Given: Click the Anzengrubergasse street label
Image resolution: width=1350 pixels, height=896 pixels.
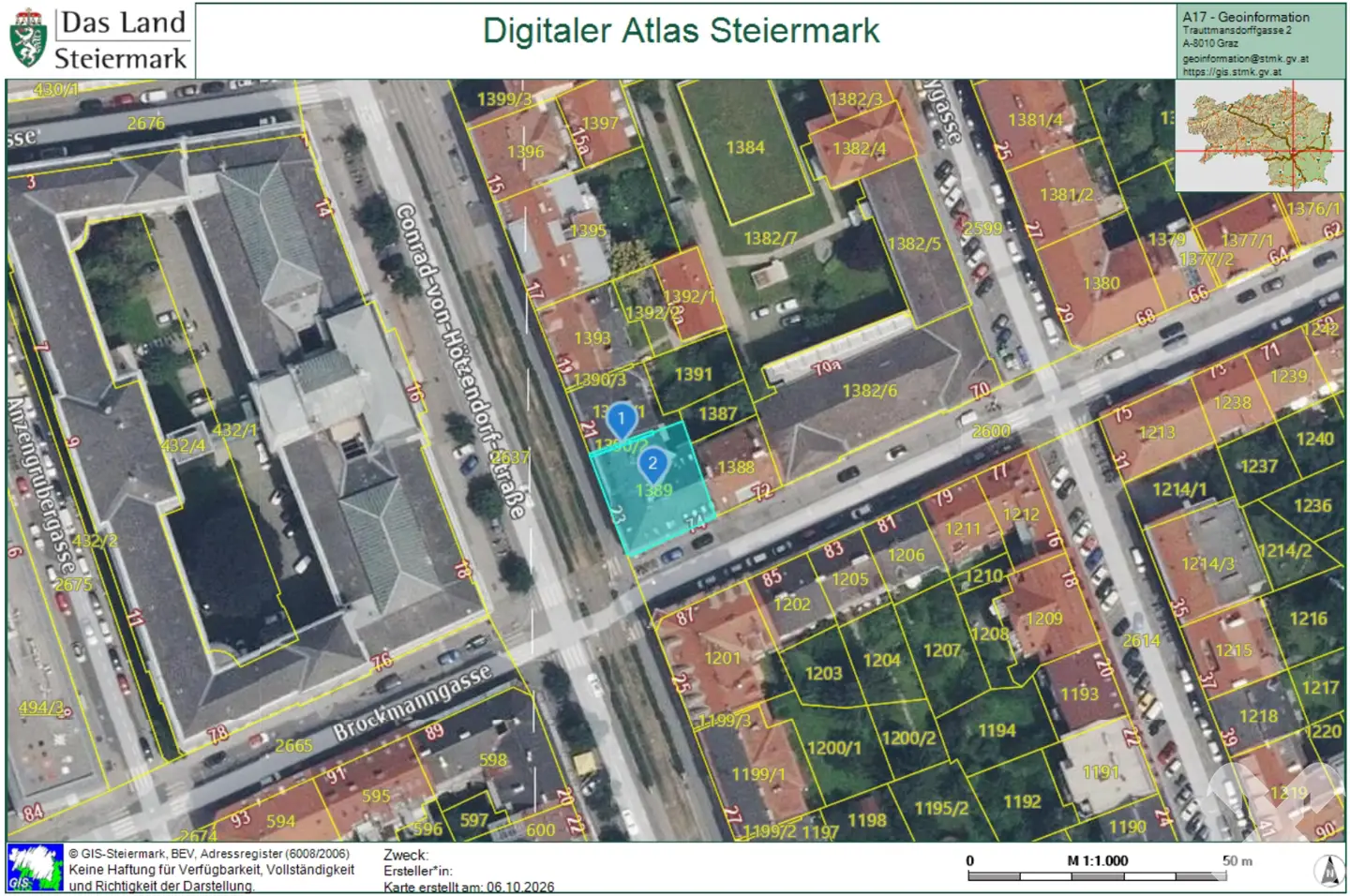Looking at the screenshot, I should (x=40, y=485).
